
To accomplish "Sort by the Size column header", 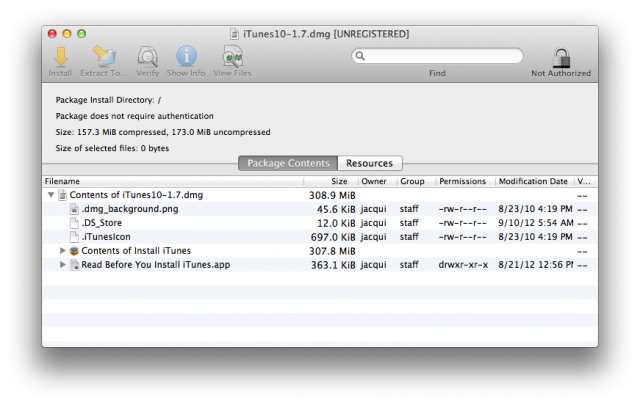I will click(x=331, y=181).
